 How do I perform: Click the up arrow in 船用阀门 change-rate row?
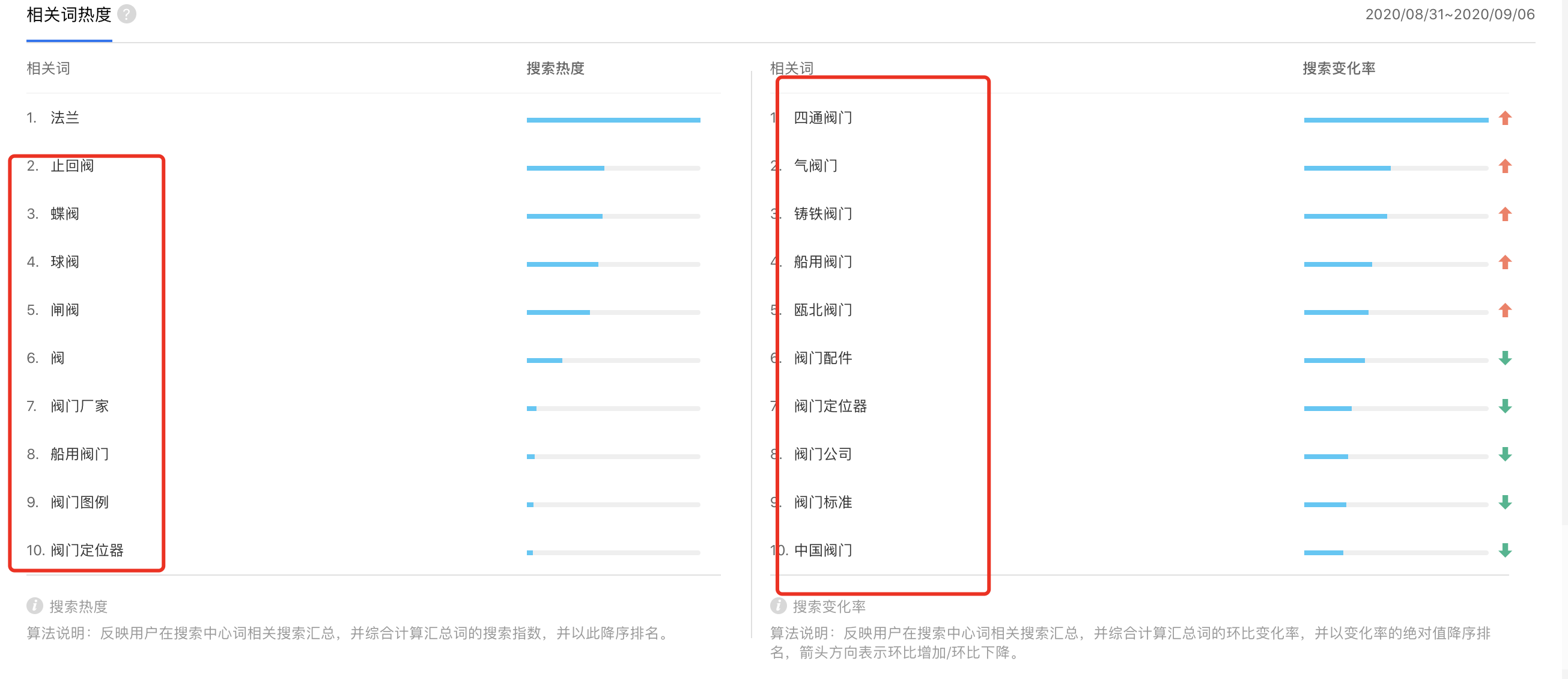coord(1505,262)
